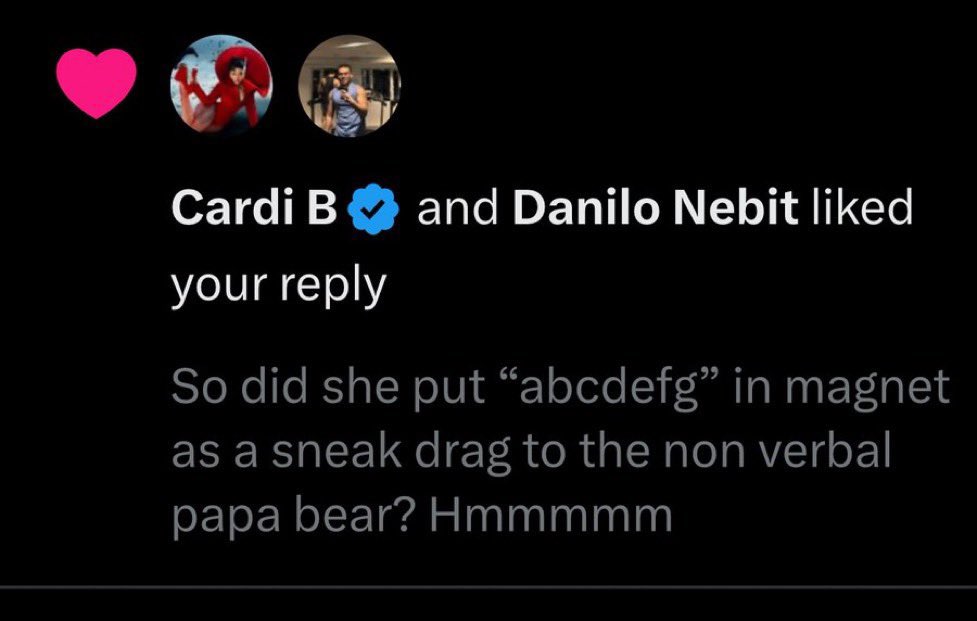Viewport: 977px width, 621px height.
Task: Open the Danilo Nebit profile name link
Action: [x=655, y=207]
